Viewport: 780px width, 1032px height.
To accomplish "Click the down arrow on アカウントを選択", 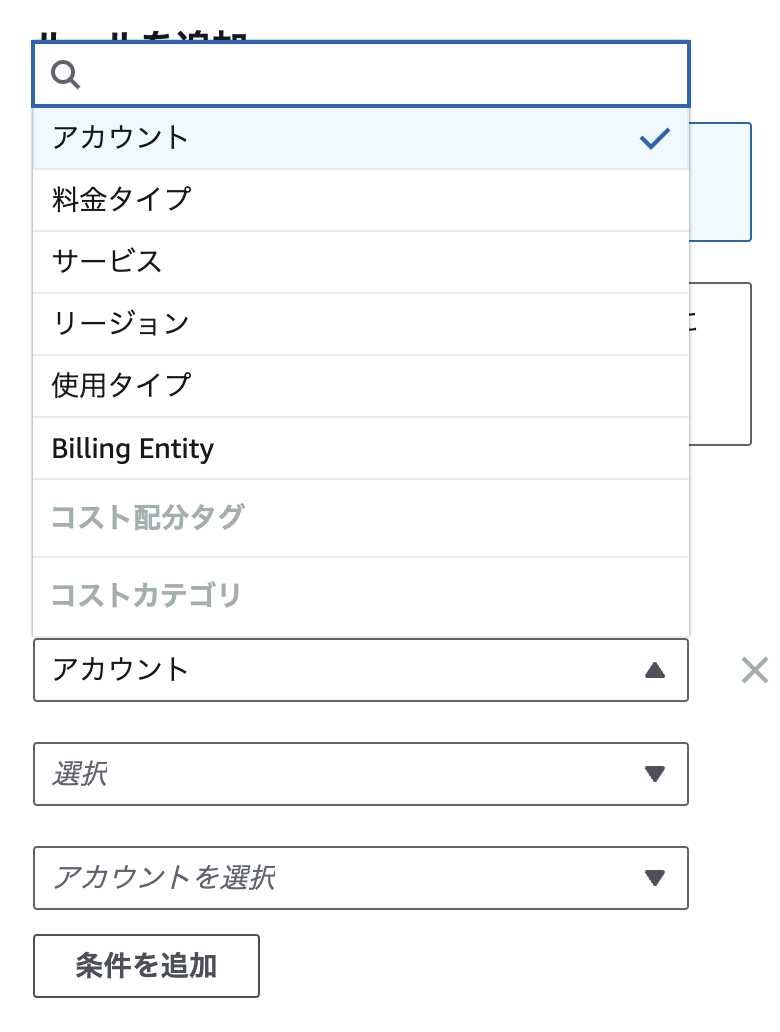I will tap(654, 878).
